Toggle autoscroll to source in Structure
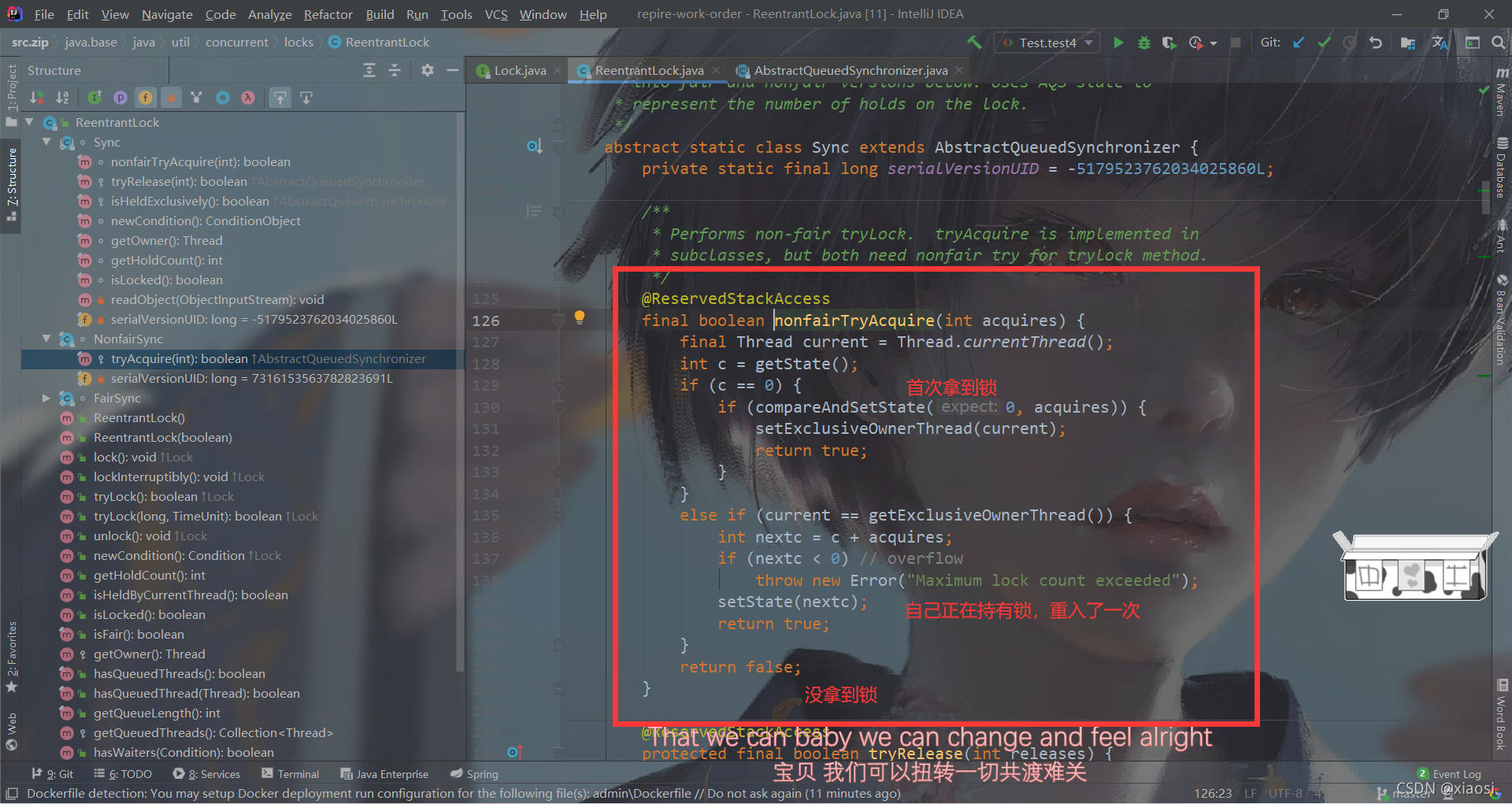The image size is (1512, 804). 280,98
